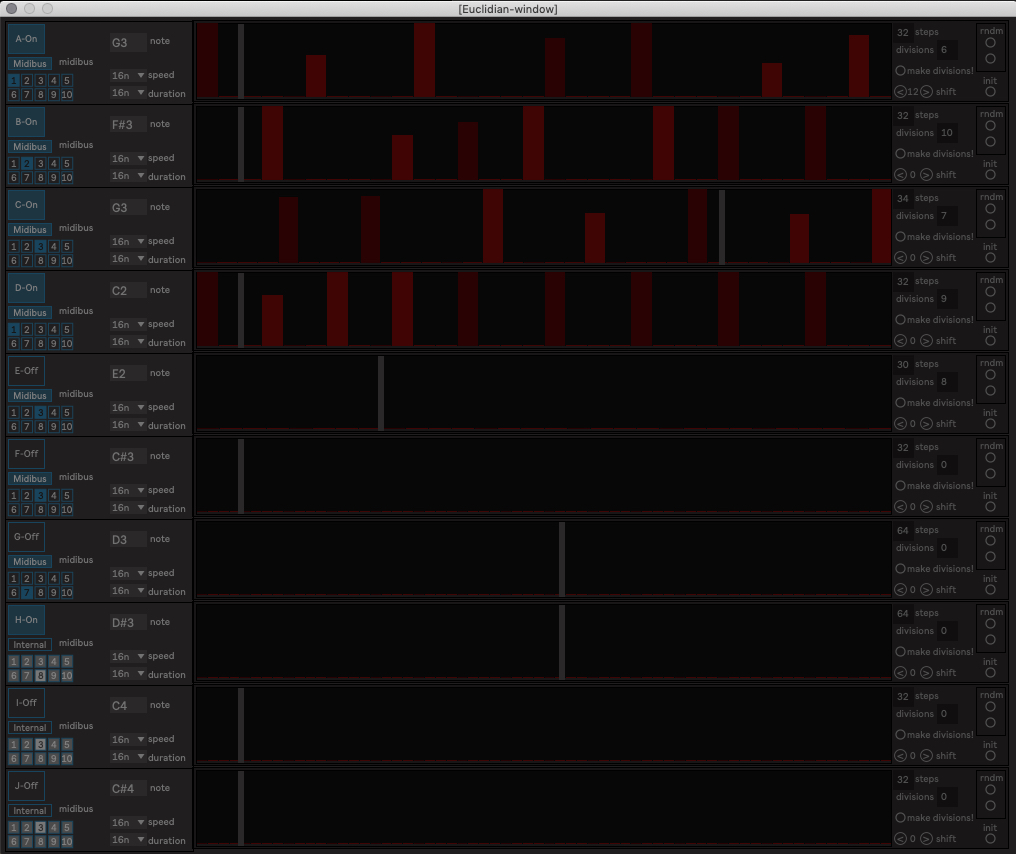Trigger the make divisions! circle in row B

coord(900,154)
